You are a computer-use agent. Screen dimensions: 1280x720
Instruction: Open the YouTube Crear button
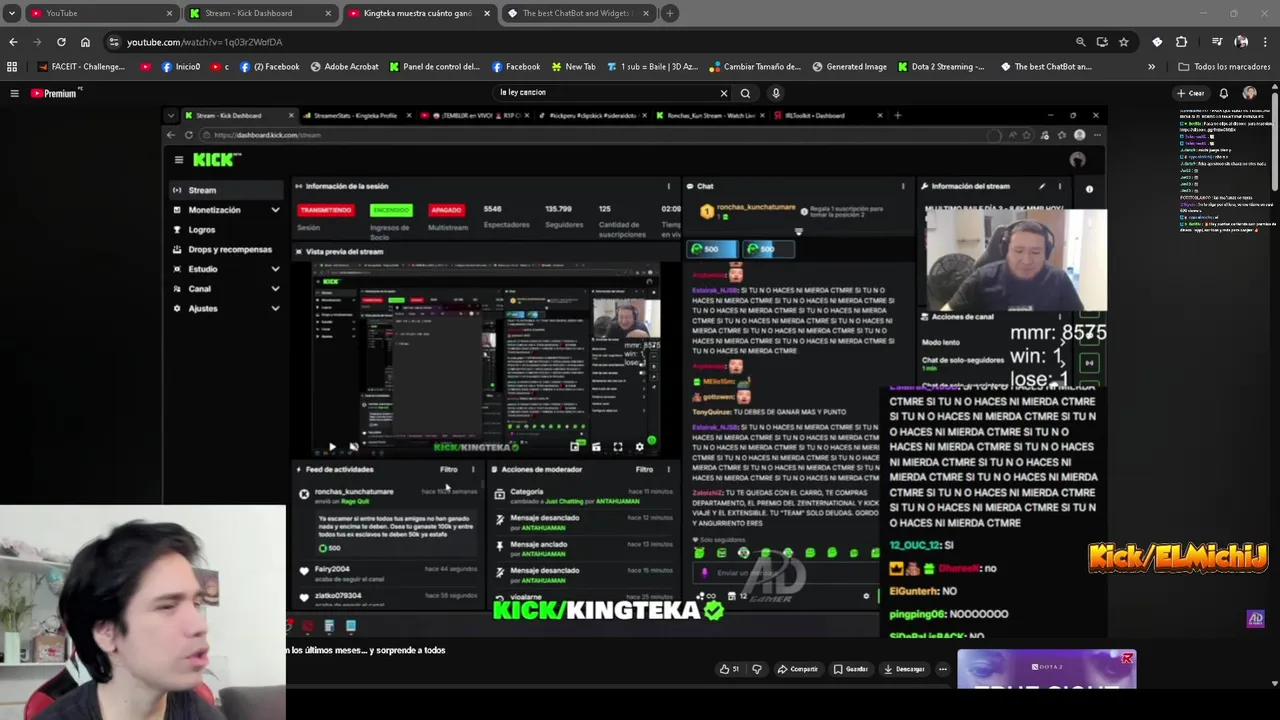pos(1190,93)
